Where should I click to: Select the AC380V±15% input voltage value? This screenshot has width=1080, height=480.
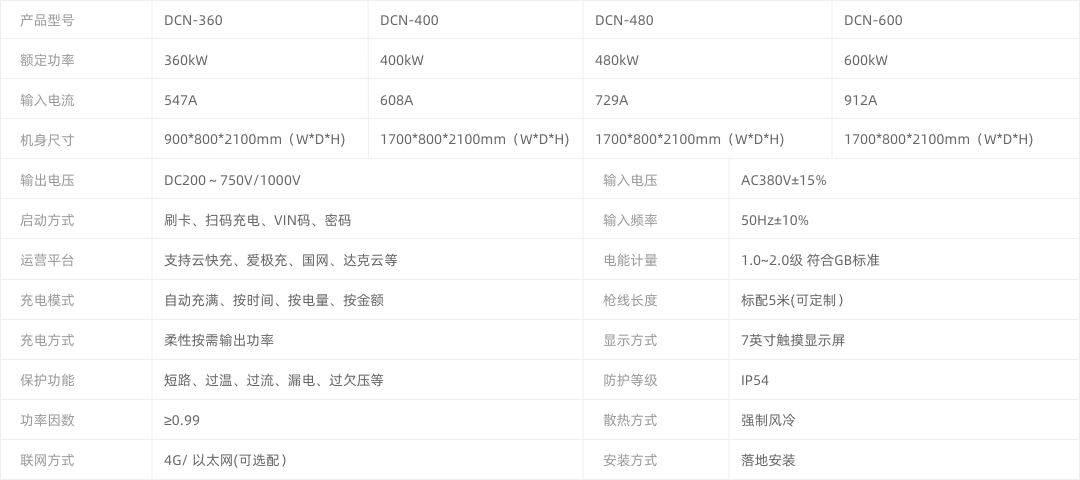click(783, 180)
